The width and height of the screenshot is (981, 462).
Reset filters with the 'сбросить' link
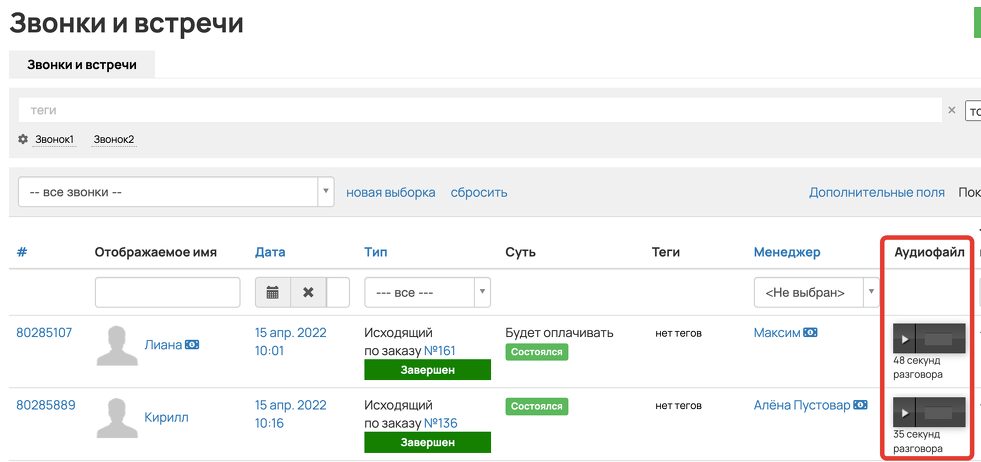tap(479, 192)
